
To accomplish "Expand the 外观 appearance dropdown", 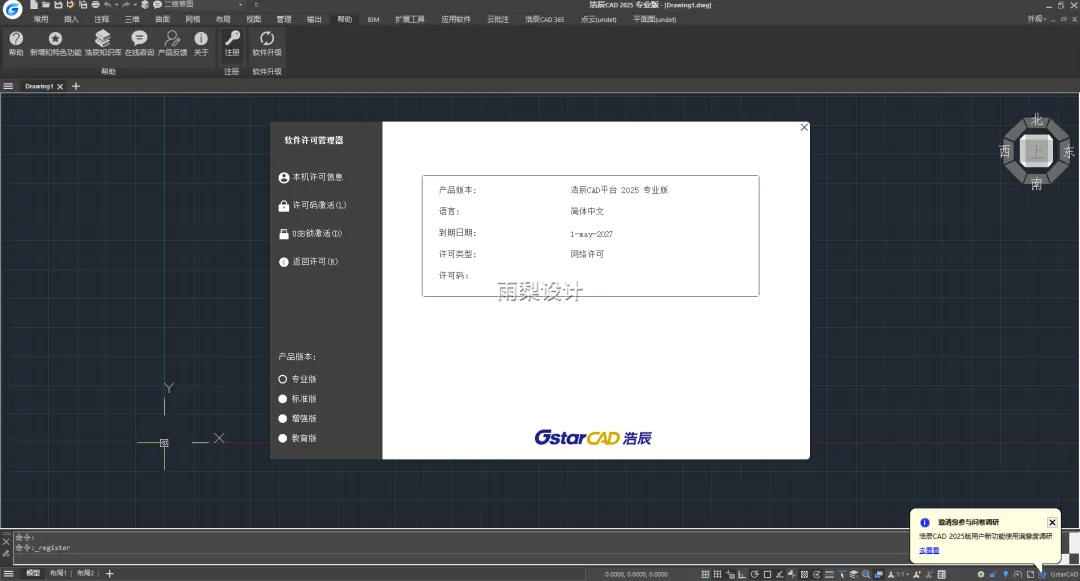I will point(1037,19).
